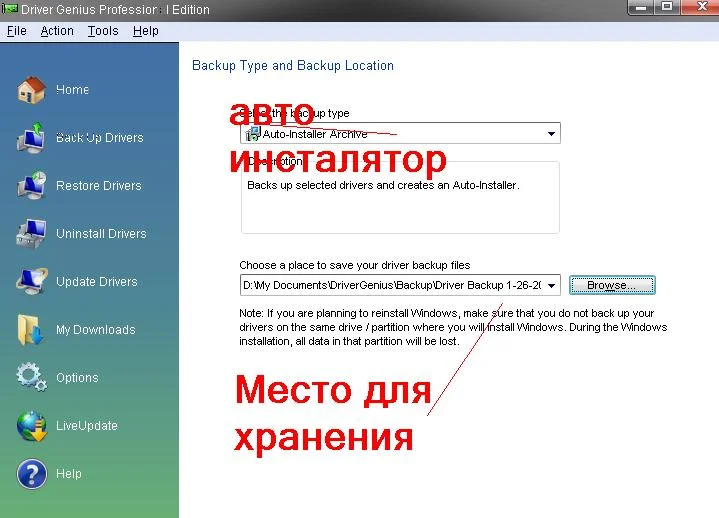
Task: Click the Back Up Drivers monitor icon
Action: [x=31, y=138]
